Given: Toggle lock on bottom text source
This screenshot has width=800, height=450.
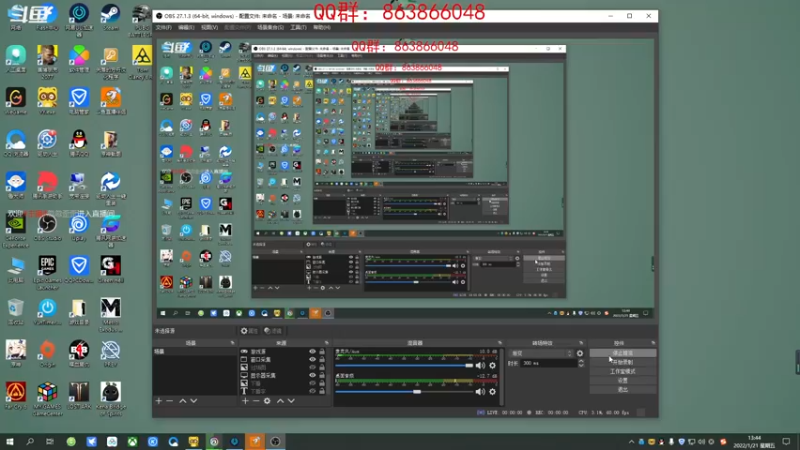Looking at the screenshot, I should coord(322,391).
